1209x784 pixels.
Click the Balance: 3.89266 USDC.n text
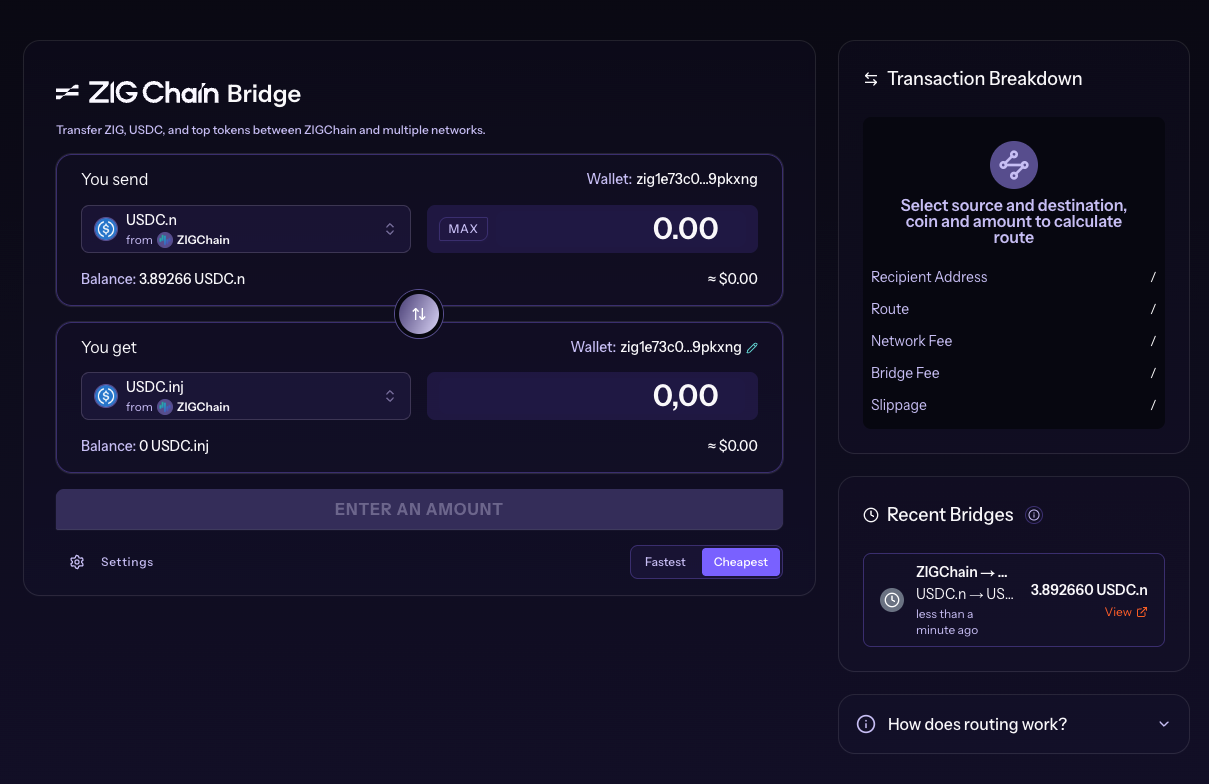tap(163, 279)
